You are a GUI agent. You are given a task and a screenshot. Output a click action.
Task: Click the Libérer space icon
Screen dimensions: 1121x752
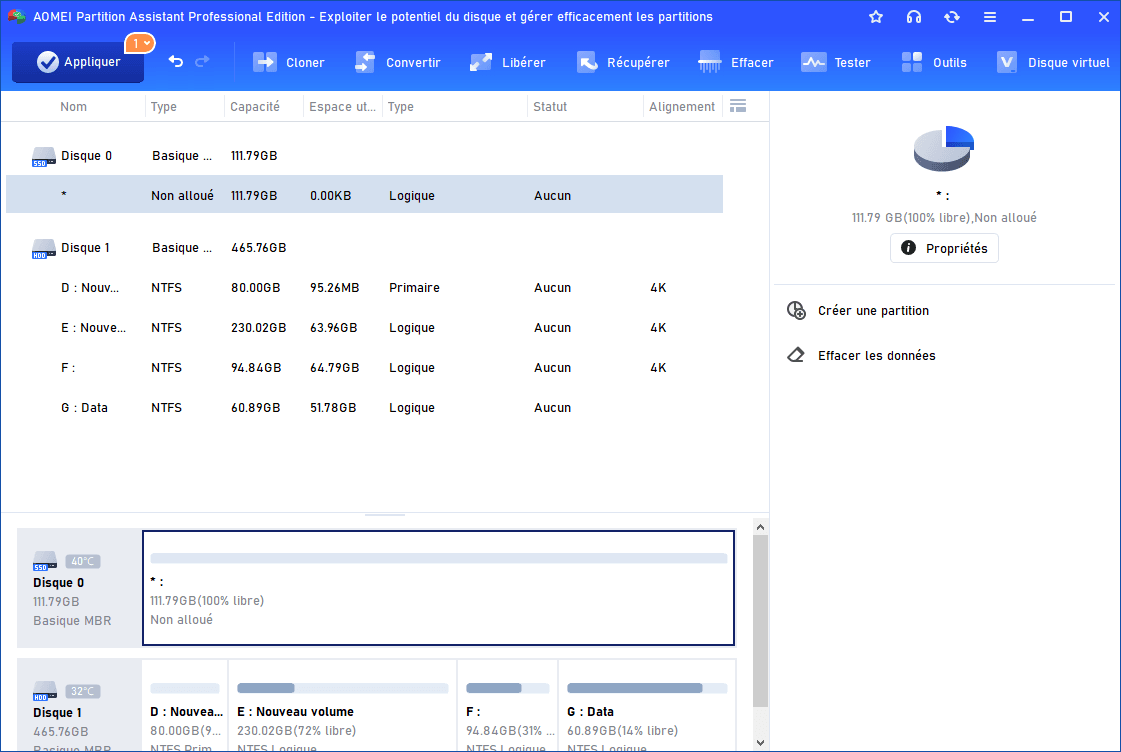click(x=481, y=62)
